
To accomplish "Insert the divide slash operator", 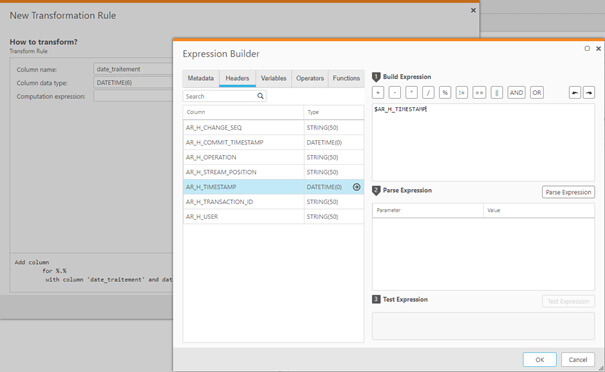I will tap(428, 93).
